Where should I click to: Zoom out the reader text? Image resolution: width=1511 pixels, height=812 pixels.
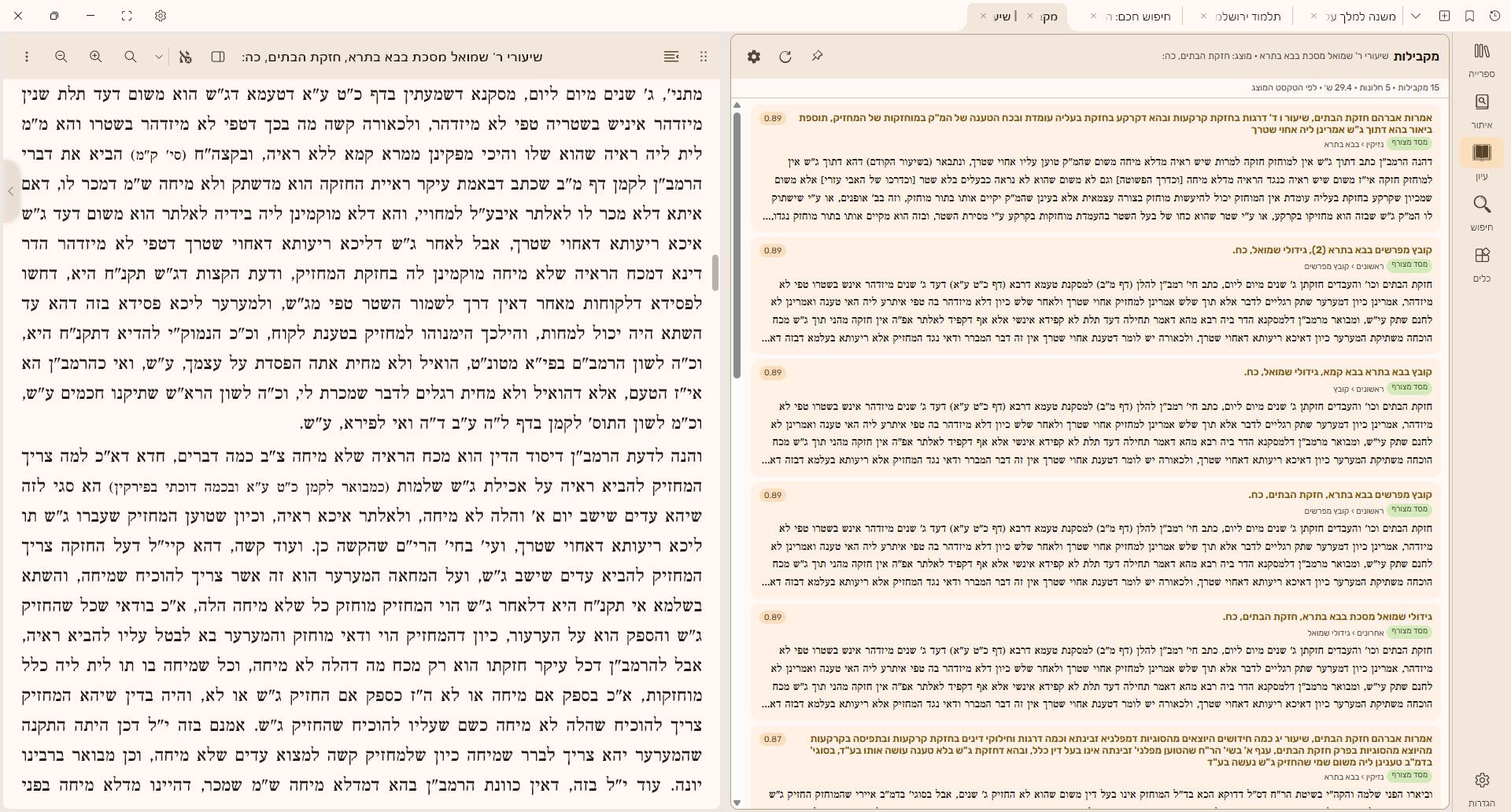coord(61,57)
